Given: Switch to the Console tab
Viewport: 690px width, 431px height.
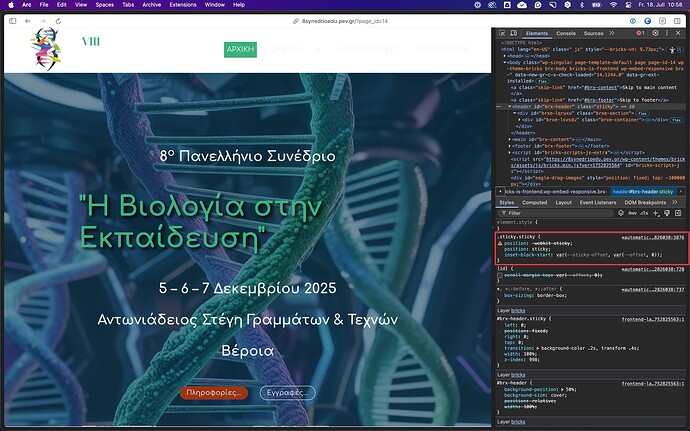Looking at the screenshot, I should (566, 33).
